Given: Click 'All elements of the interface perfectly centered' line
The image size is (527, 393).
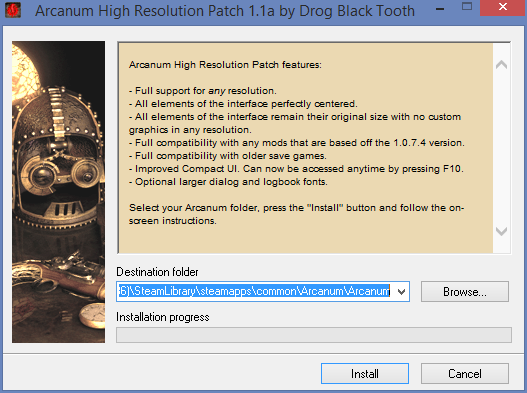Looking at the screenshot, I should click(243, 104).
